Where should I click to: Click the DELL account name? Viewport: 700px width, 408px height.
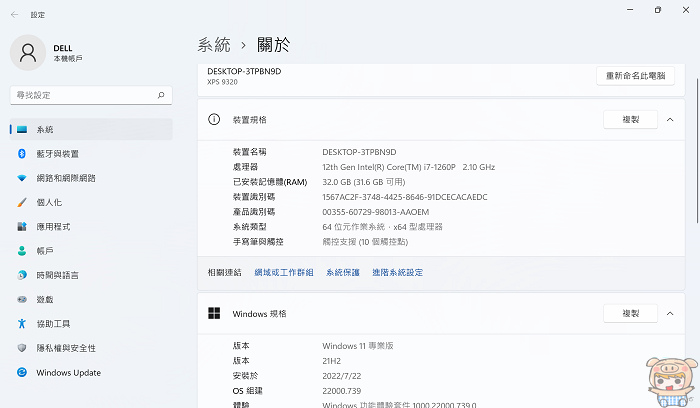pos(63,48)
